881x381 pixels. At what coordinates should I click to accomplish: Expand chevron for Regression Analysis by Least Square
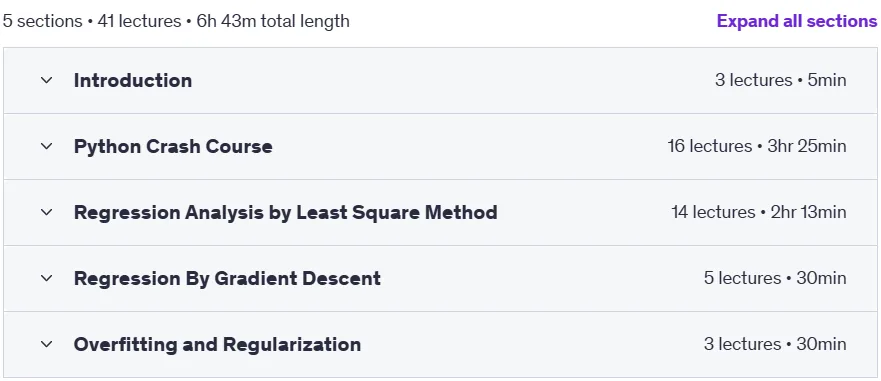coord(47,212)
